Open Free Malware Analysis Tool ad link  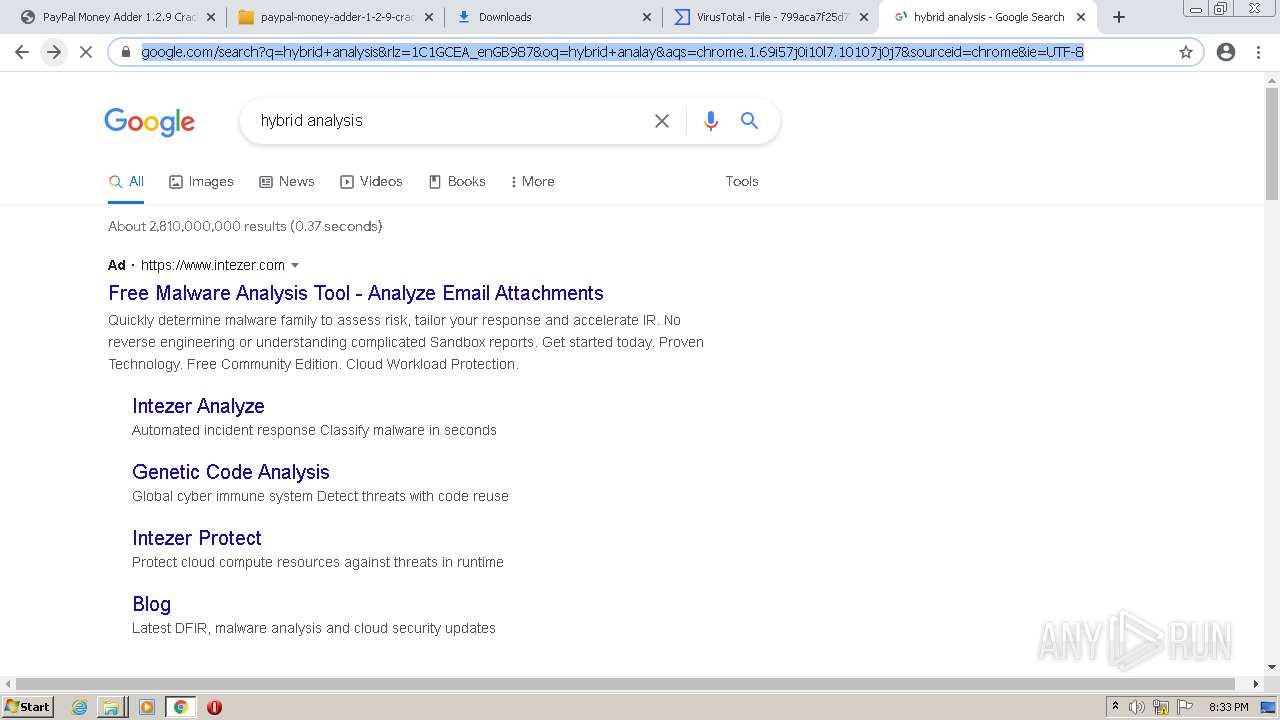pyautogui.click(x=356, y=293)
